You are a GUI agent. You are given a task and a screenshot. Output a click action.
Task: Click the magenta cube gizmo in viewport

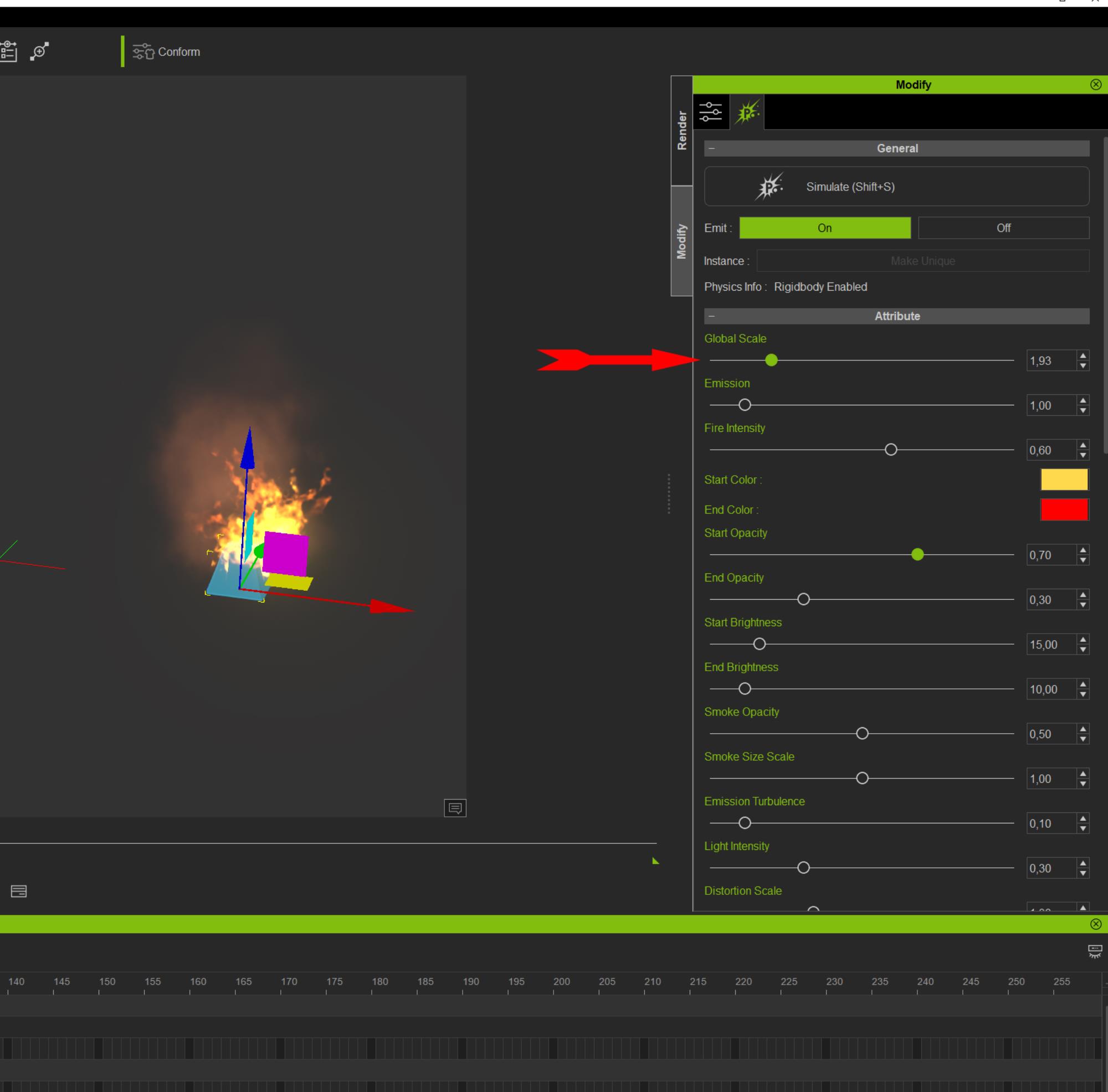point(286,554)
